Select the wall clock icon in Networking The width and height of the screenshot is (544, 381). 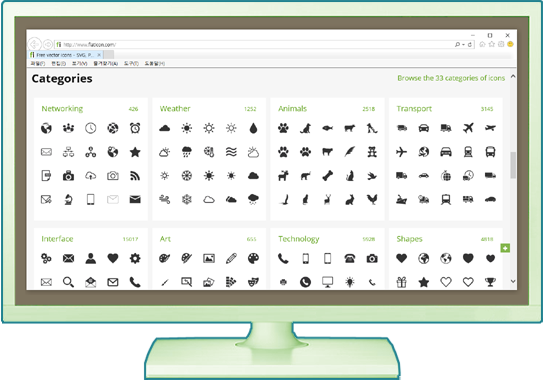91,128
